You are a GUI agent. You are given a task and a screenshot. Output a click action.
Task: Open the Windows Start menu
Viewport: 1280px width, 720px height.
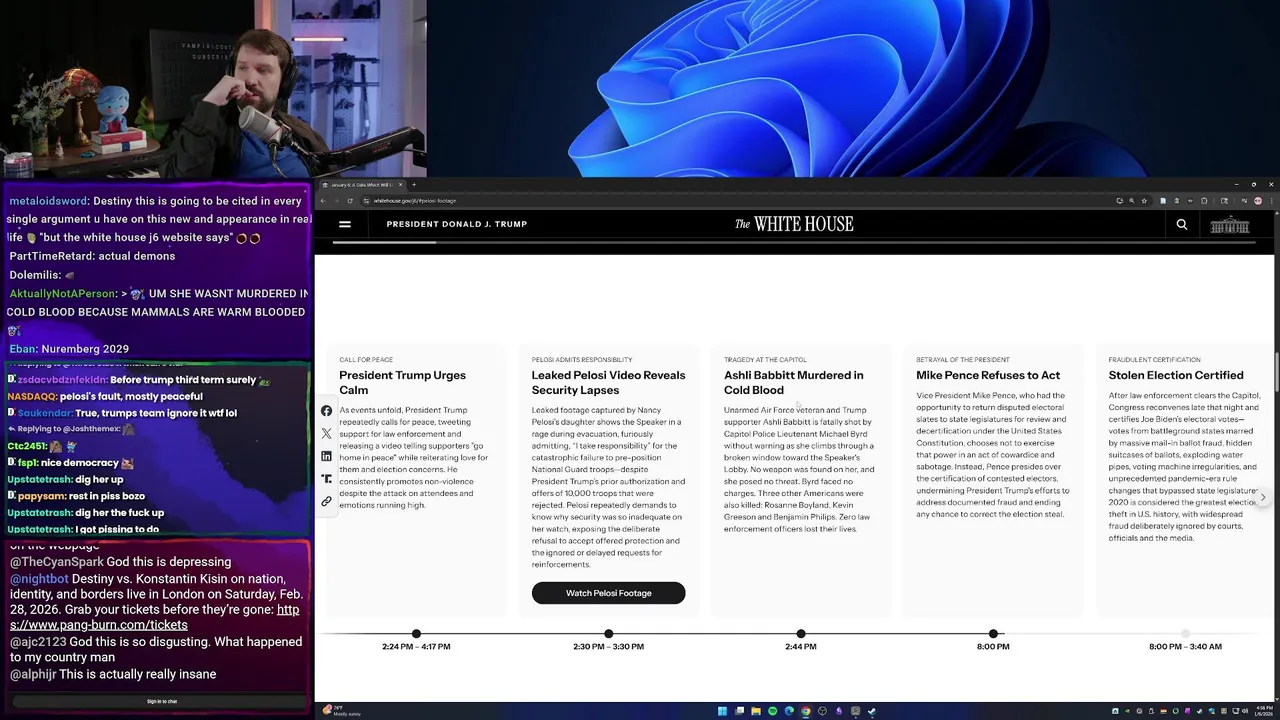click(x=721, y=711)
